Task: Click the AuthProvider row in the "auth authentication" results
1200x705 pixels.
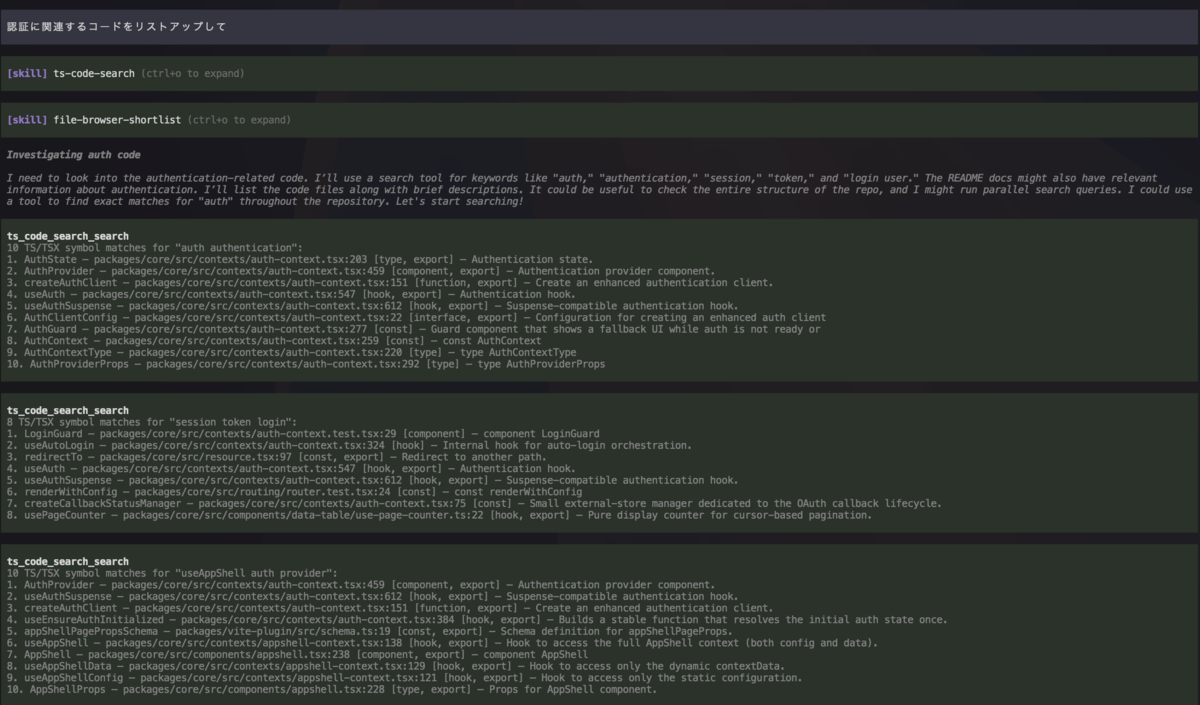Action: (x=361, y=271)
